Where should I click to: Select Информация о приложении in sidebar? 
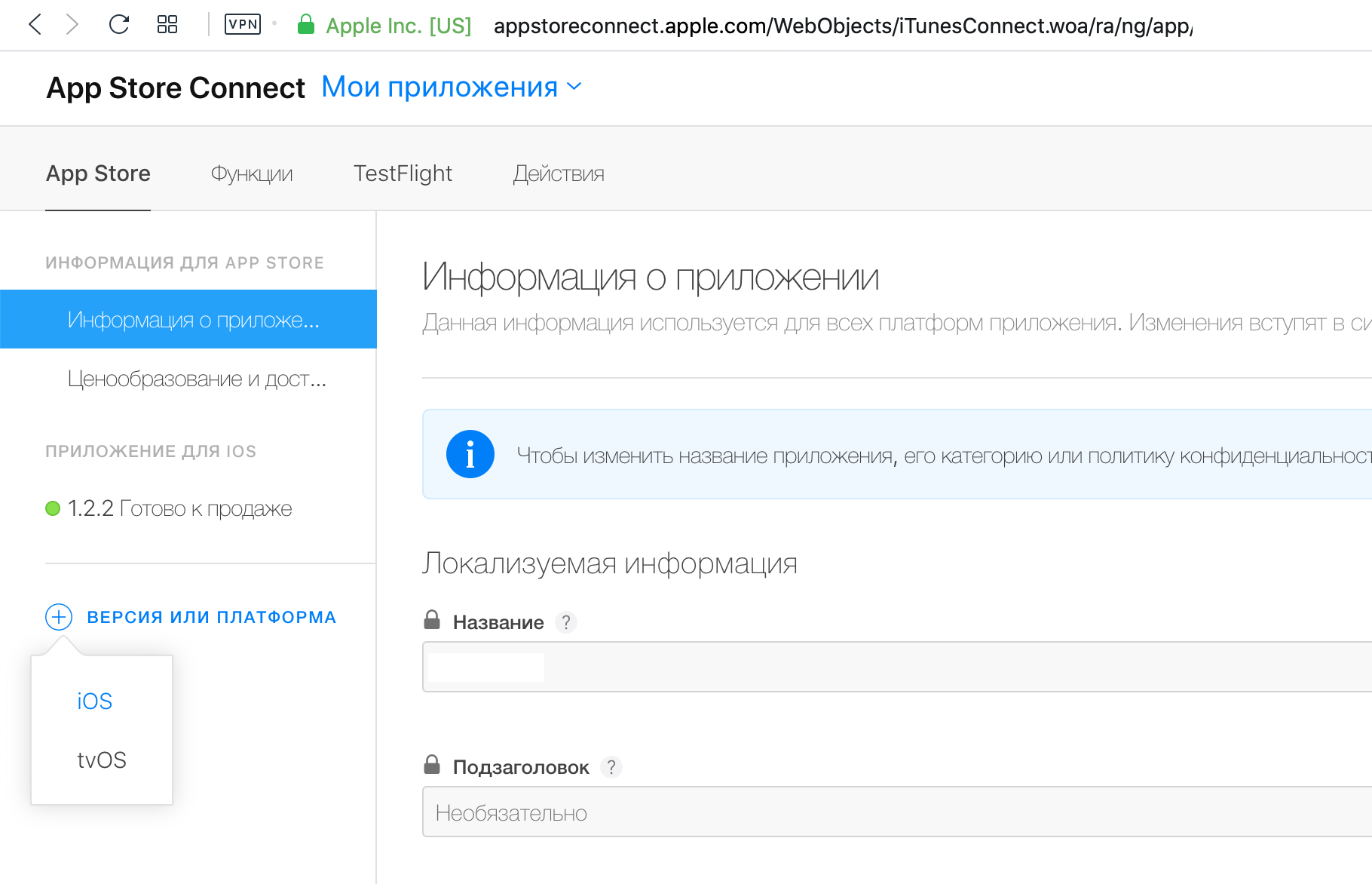(188, 319)
